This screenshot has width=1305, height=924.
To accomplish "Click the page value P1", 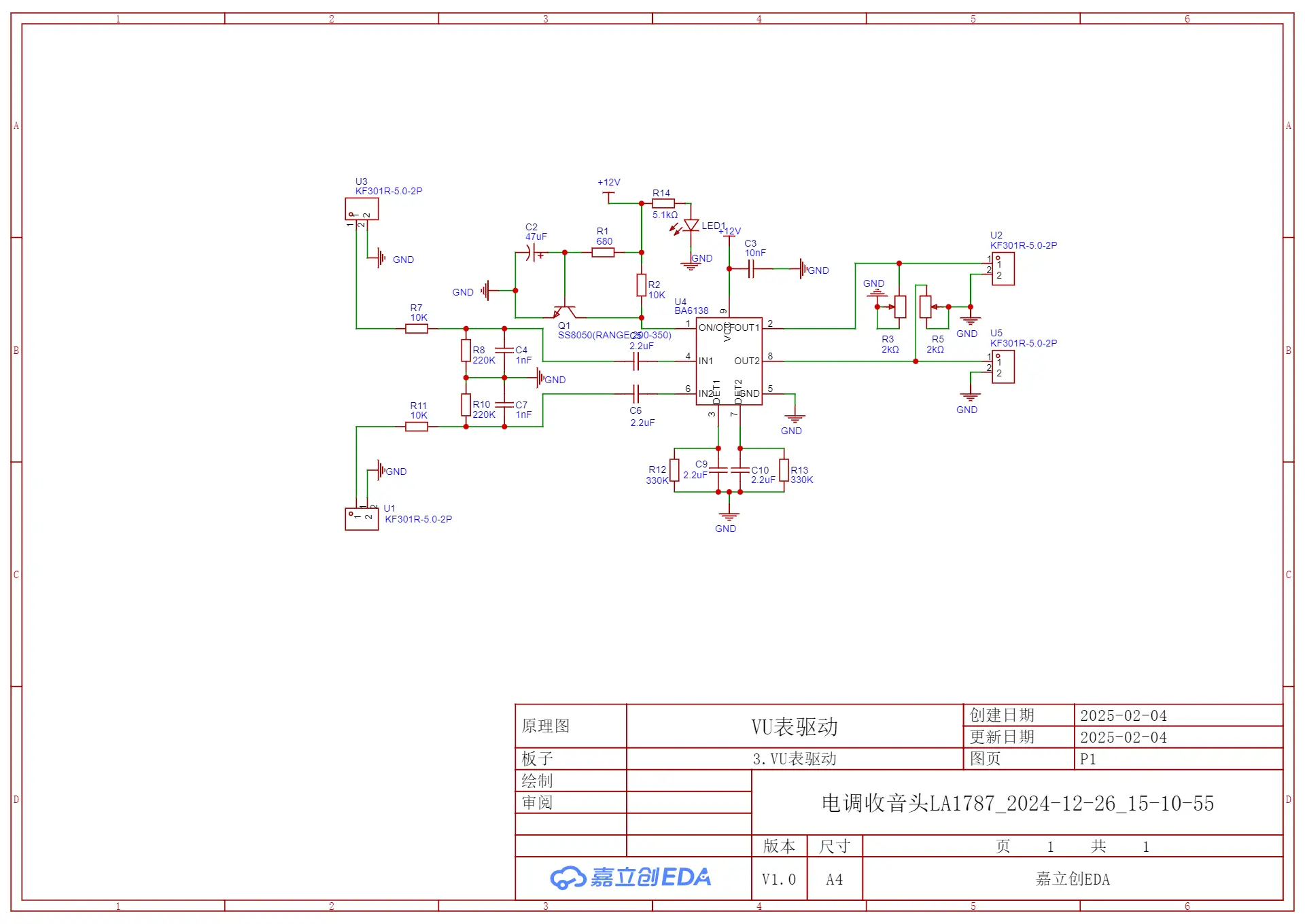I will coord(1088,759).
